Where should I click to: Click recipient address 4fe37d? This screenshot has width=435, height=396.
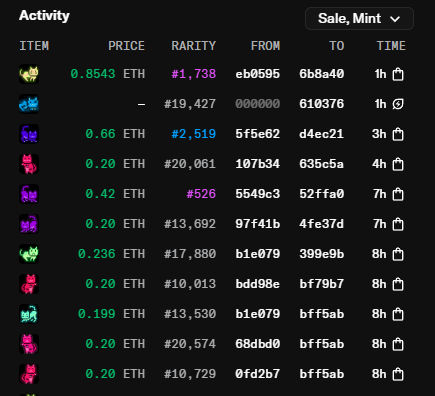(322, 224)
